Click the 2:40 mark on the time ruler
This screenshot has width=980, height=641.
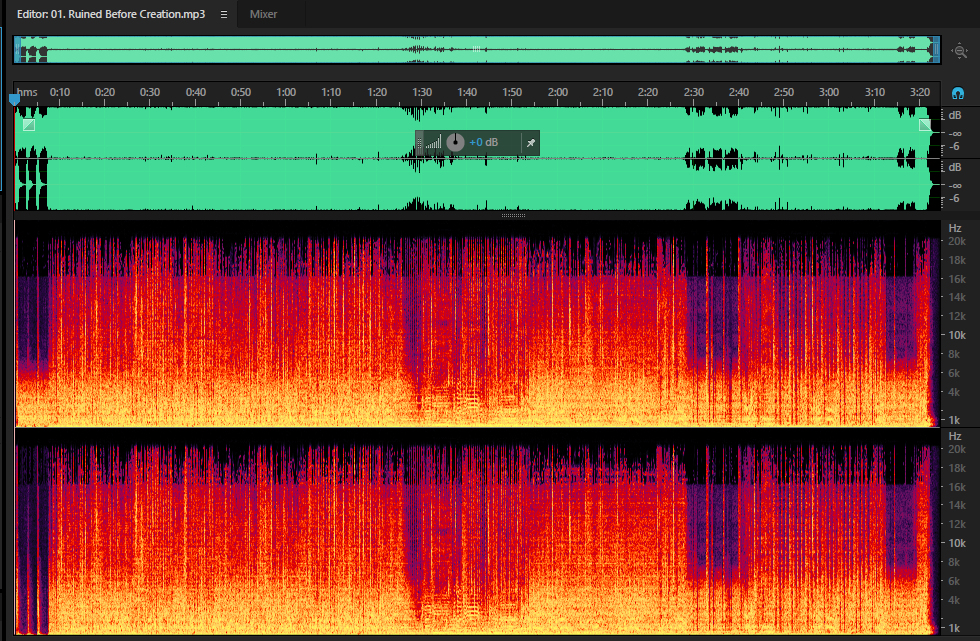739,92
